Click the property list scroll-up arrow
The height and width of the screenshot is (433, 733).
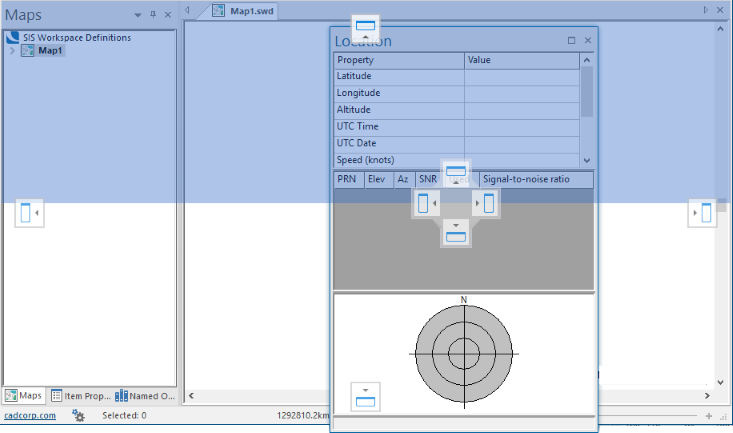click(x=587, y=60)
